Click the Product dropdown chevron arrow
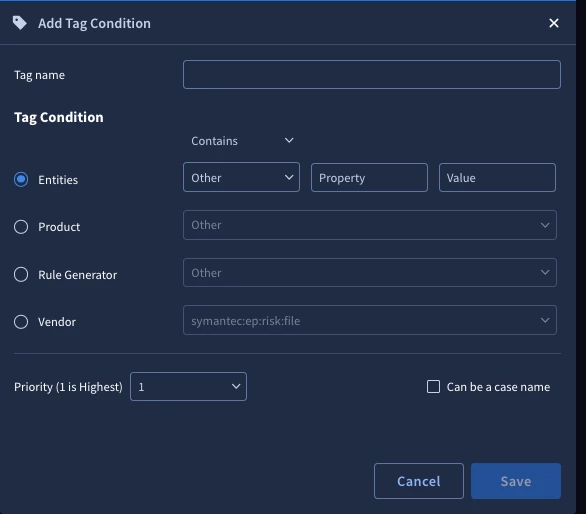Viewport: 586px width, 514px height. tap(545, 225)
